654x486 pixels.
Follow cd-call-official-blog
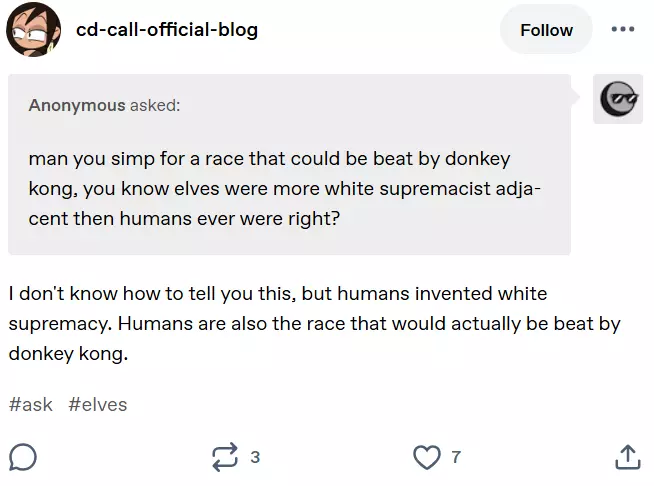[x=546, y=30]
